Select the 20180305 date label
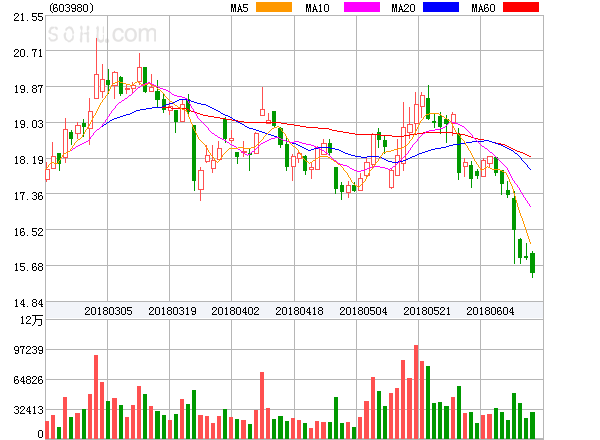This screenshot has width=600, height=440. click(108, 311)
